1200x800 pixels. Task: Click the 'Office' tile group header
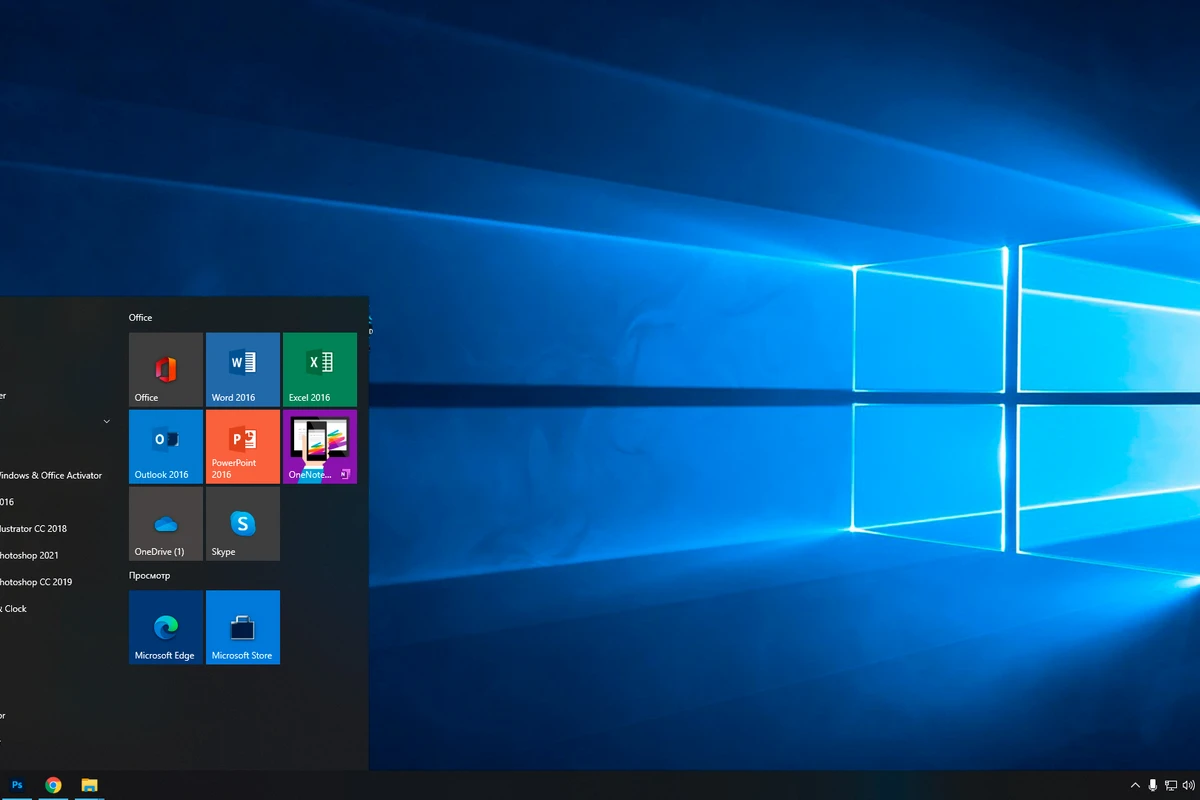(141, 318)
